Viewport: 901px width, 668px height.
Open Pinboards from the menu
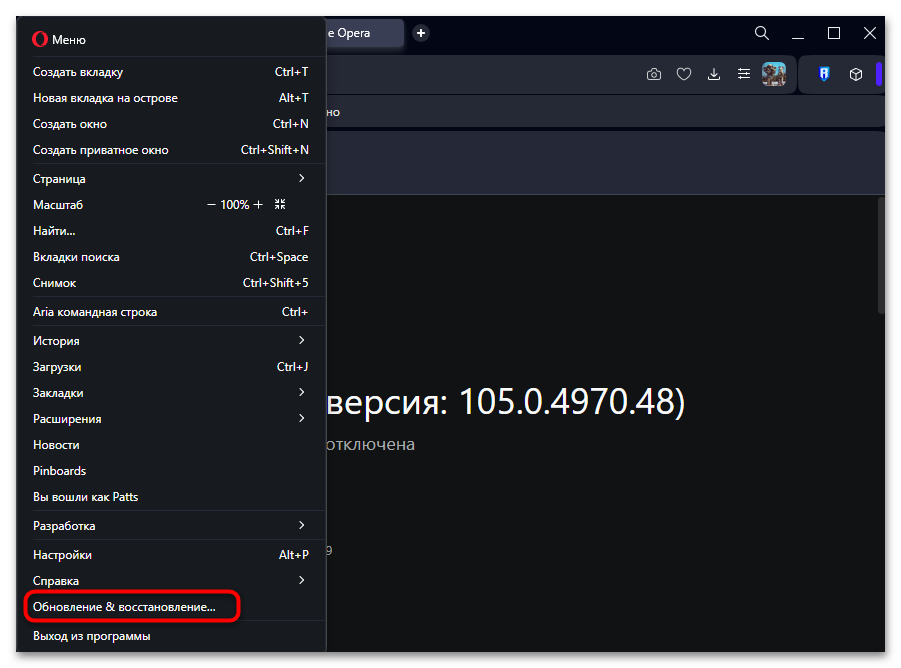[x=171, y=470]
